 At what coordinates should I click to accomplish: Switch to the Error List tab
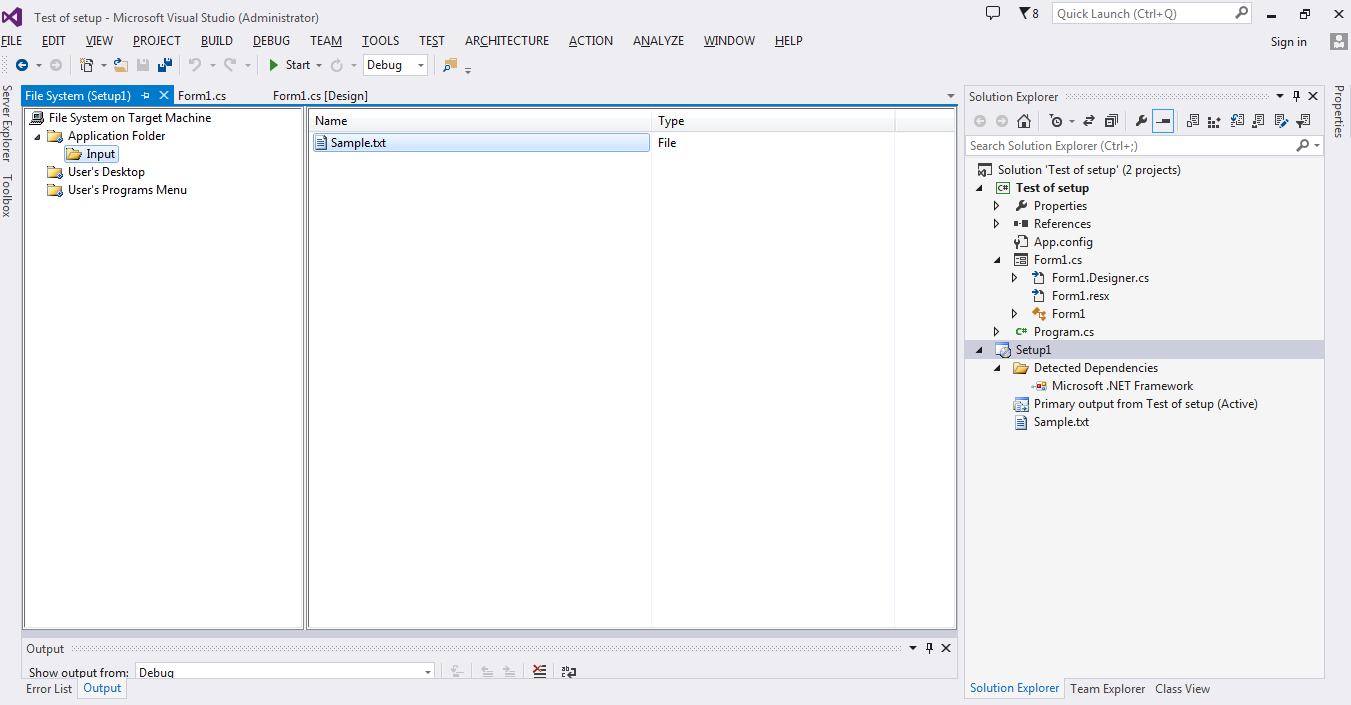[x=49, y=689]
